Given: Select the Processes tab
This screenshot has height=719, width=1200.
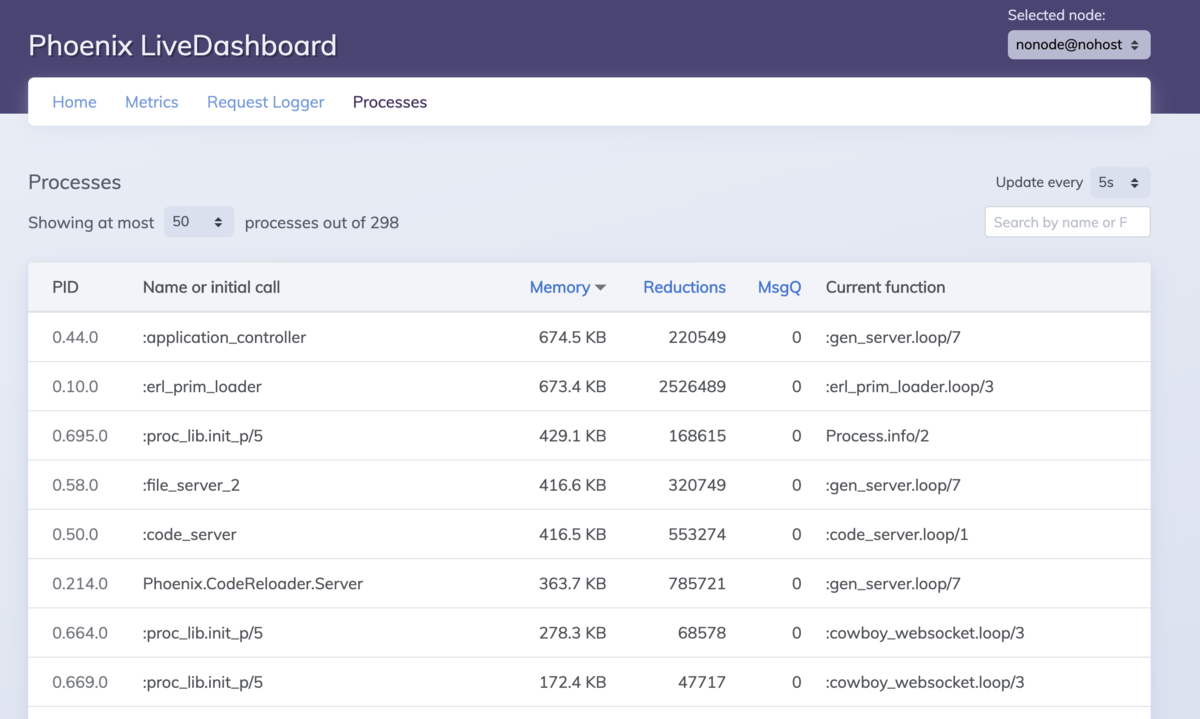Looking at the screenshot, I should [390, 102].
